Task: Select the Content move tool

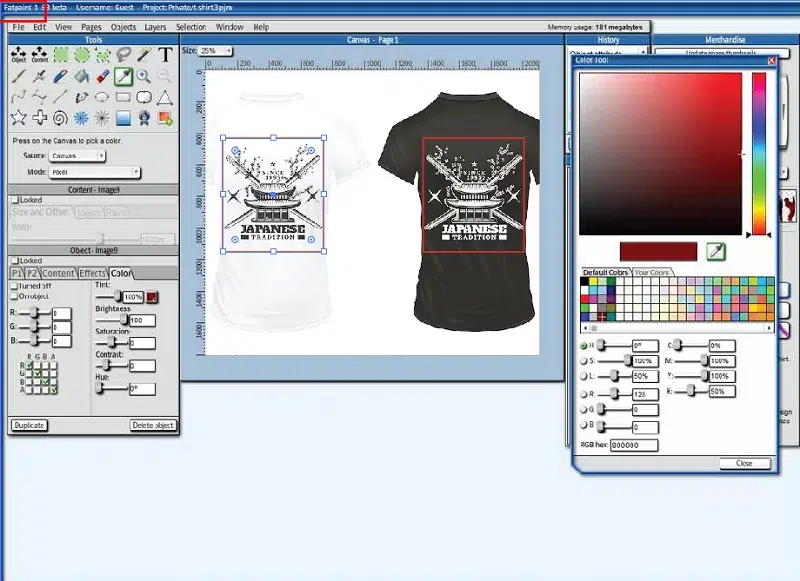Action: pyautogui.click(x=39, y=54)
